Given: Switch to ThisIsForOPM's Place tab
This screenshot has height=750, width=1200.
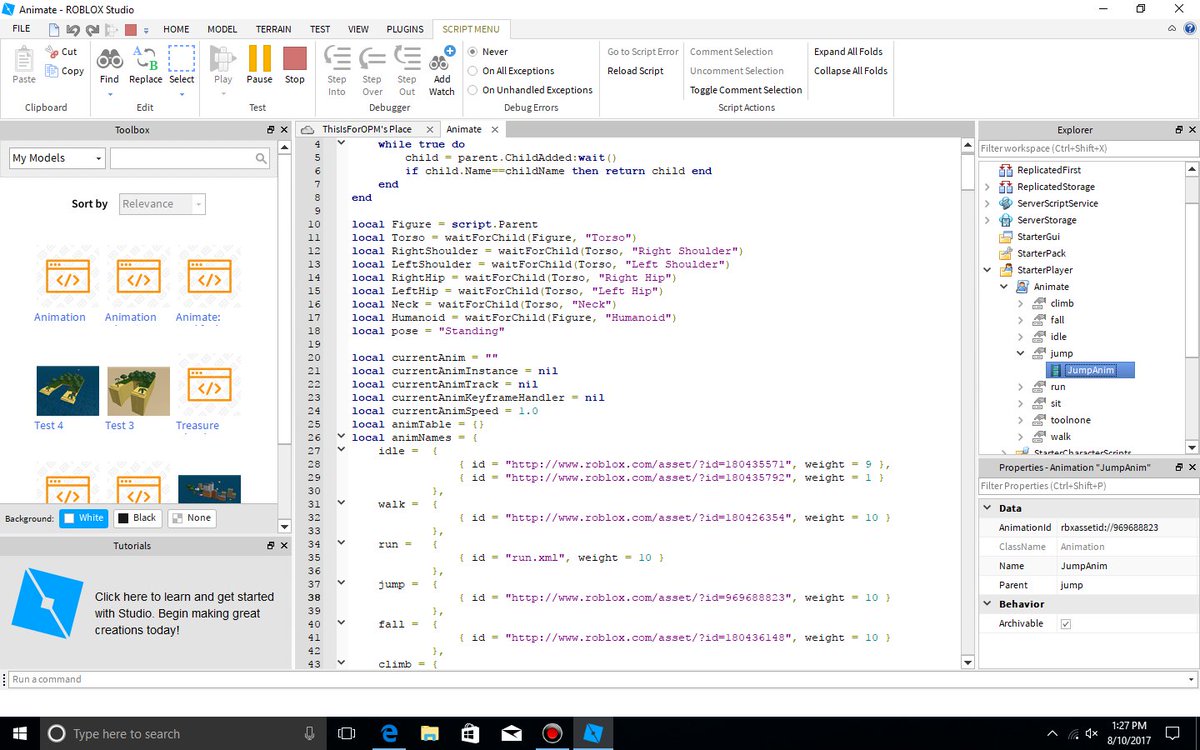Looking at the screenshot, I should 366,130.
